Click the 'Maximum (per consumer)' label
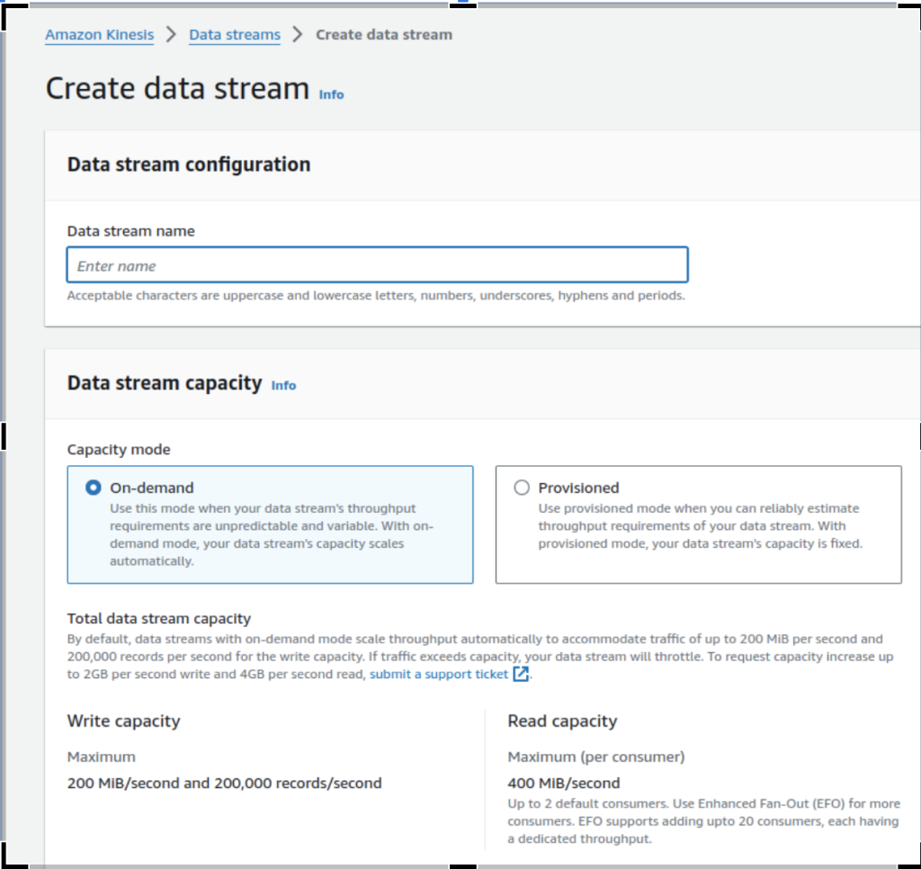Viewport: 921px width, 869px height. click(596, 757)
